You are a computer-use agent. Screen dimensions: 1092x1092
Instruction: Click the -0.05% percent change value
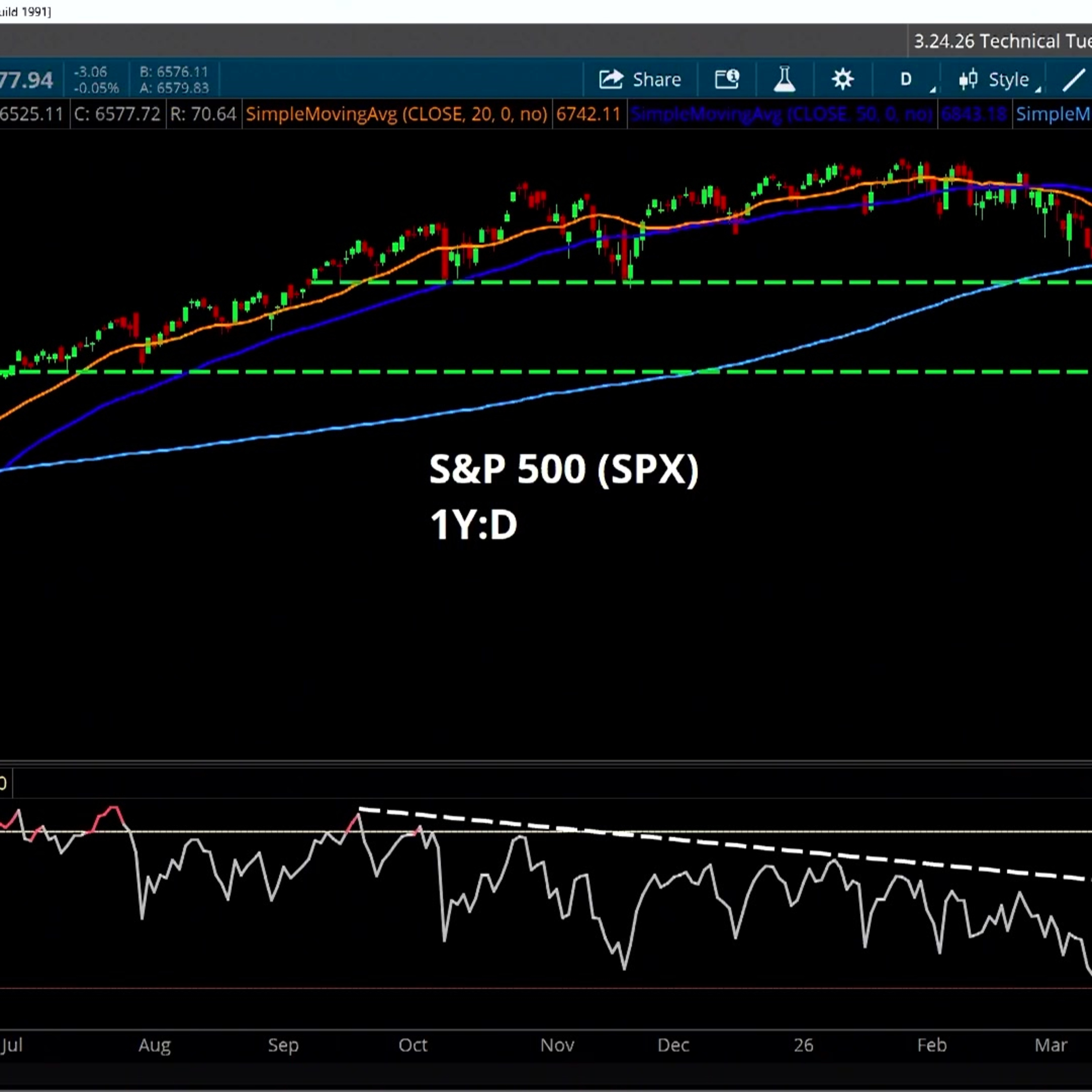[x=96, y=88]
